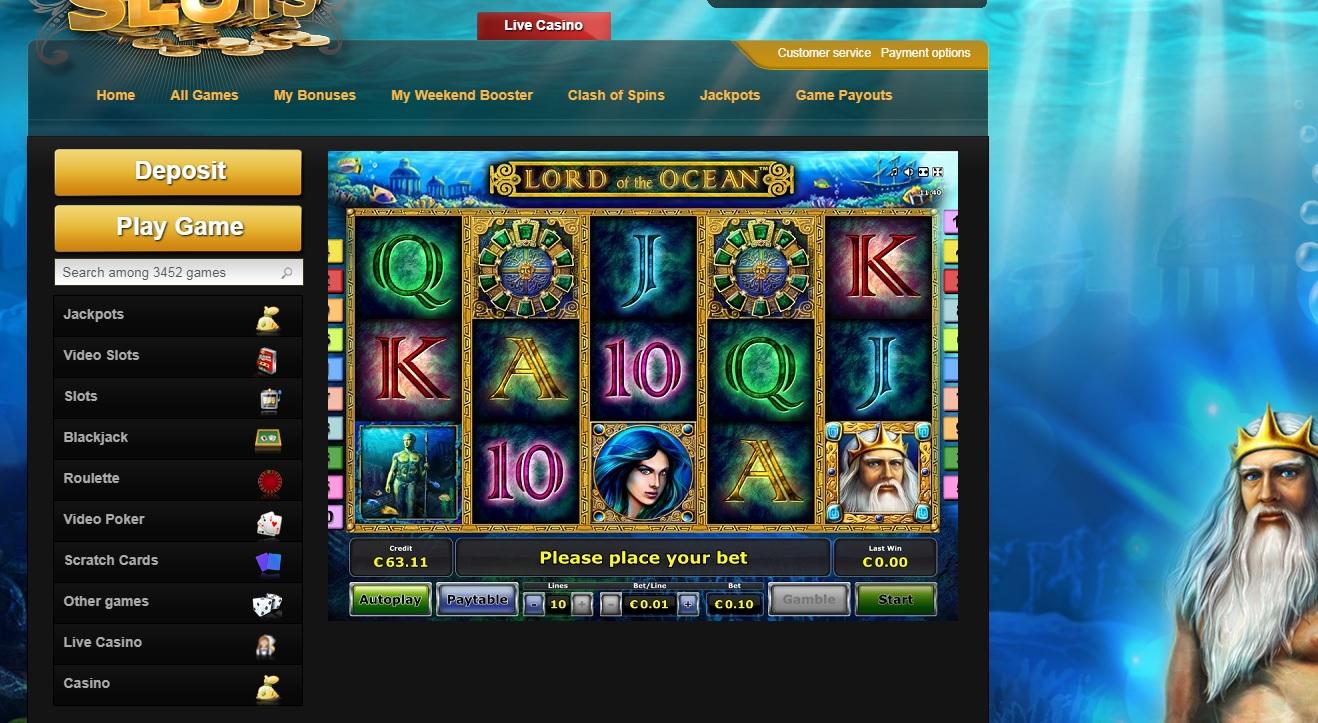Start the slot spin
Screen dimensions: 1318x723
tap(896, 599)
